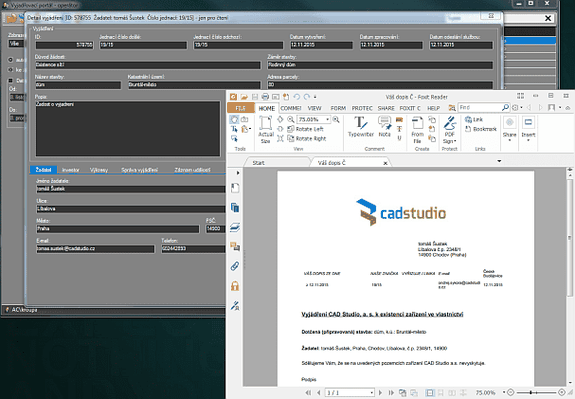575x399 pixels.
Task: Click the Link tool in the Links group
Action: [474, 120]
